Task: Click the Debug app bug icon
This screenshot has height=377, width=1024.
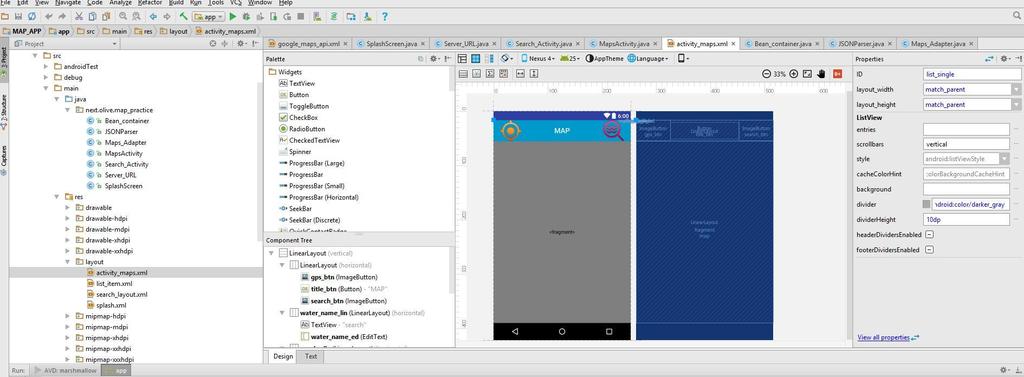Action: [246, 16]
